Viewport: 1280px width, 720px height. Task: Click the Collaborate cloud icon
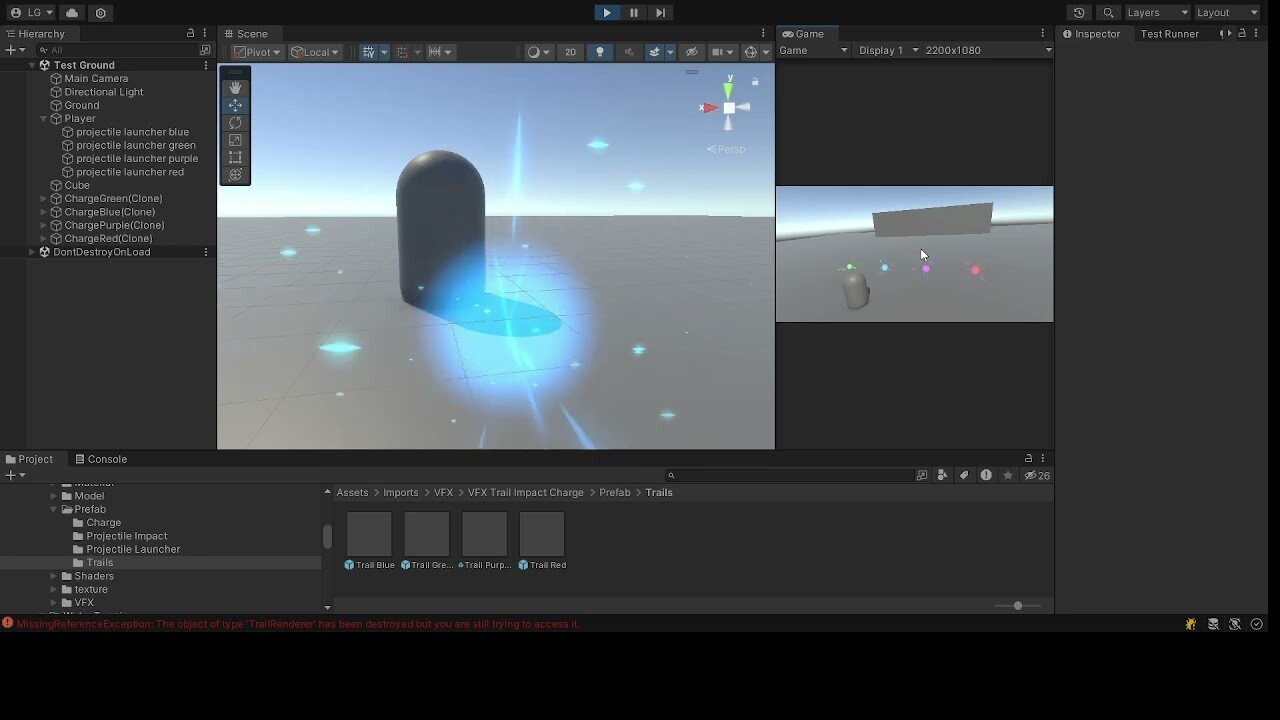(x=70, y=13)
